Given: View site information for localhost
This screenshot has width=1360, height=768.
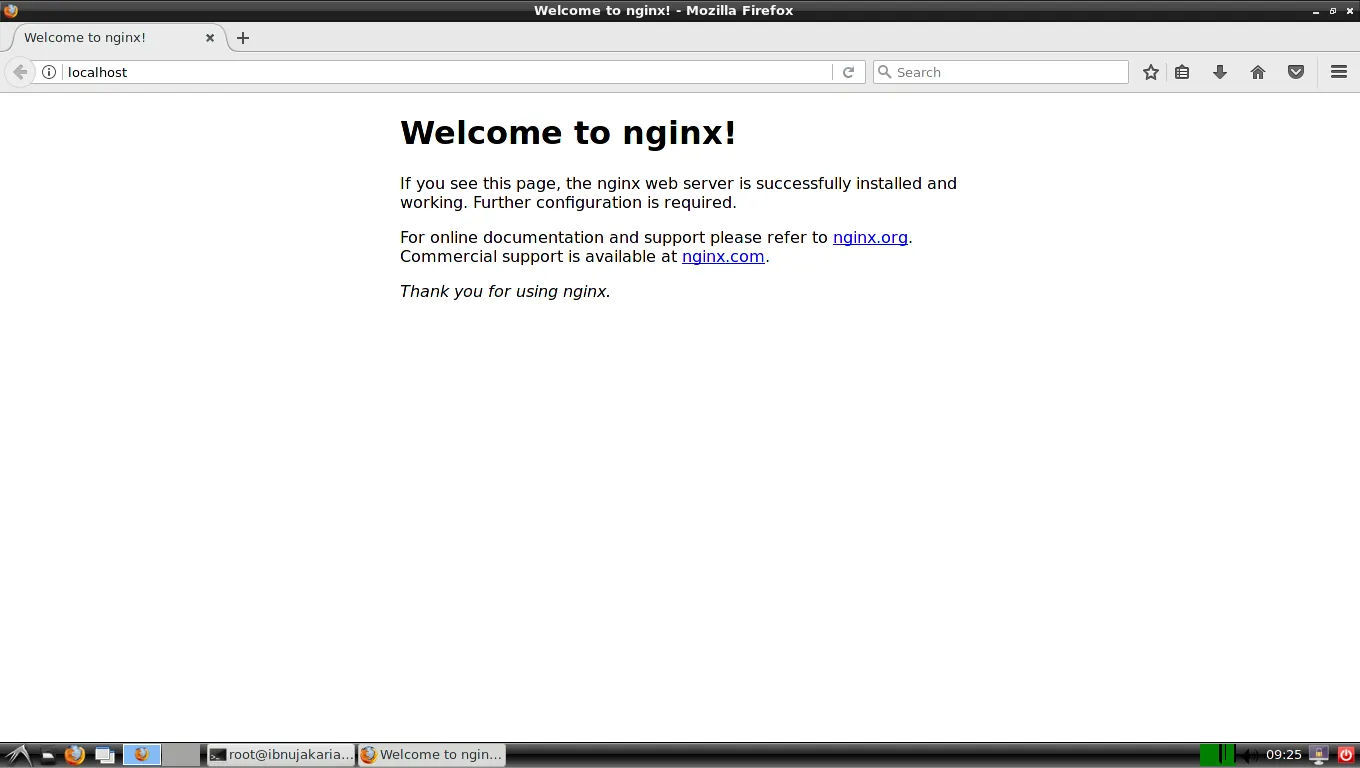Looking at the screenshot, I should coord(49,72).
